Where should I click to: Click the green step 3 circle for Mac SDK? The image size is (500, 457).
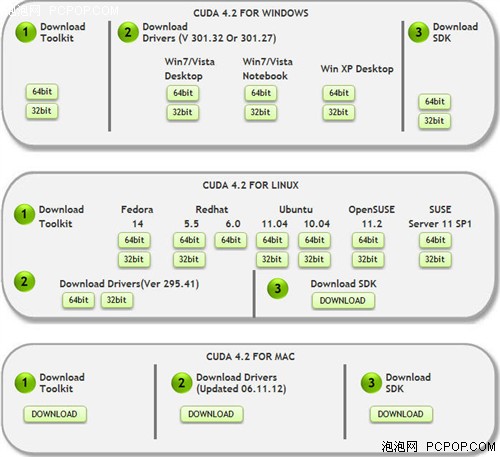pyautogui.click(x=371, y=383)
